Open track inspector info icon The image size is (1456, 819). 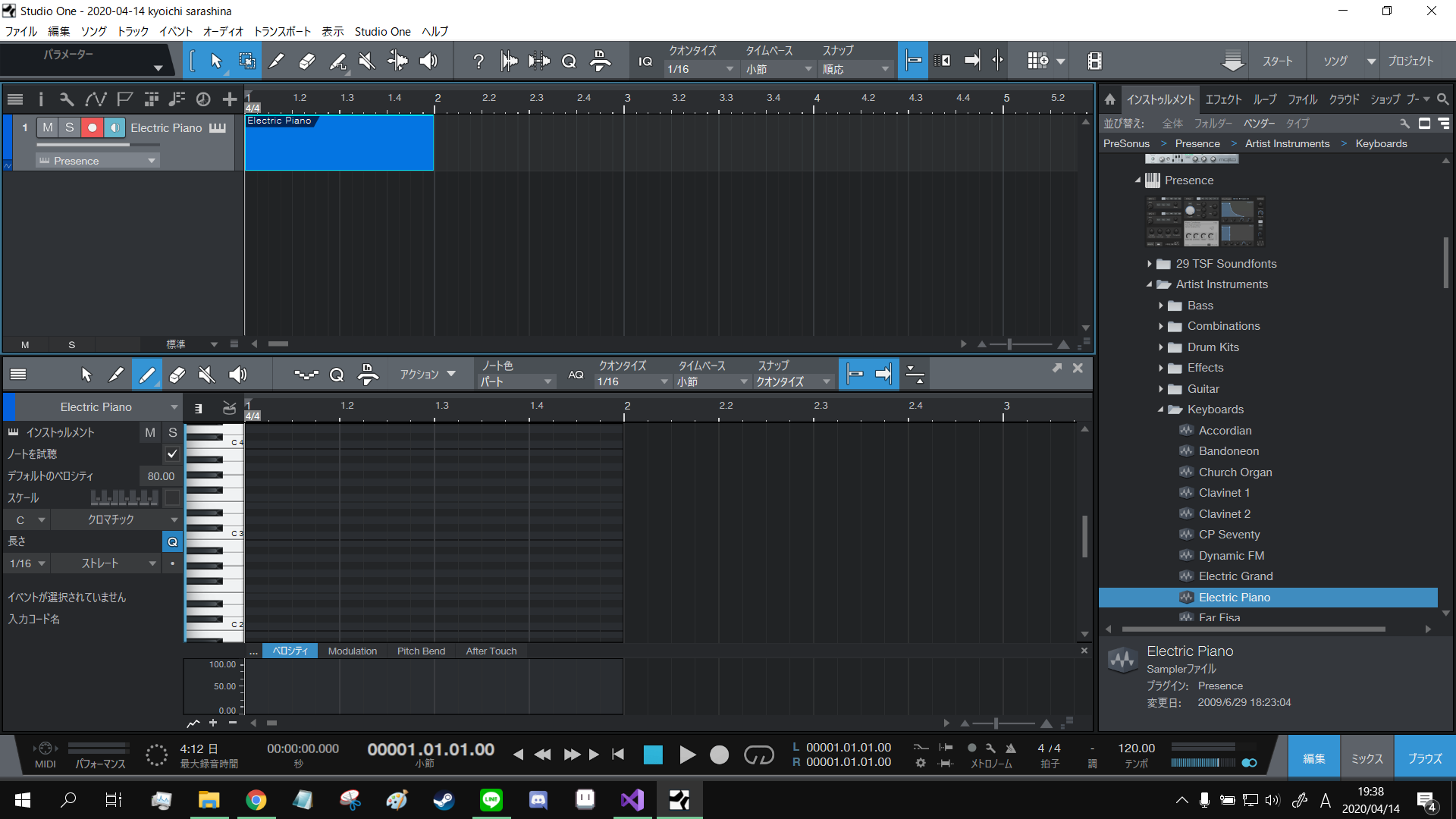[40, 99]
